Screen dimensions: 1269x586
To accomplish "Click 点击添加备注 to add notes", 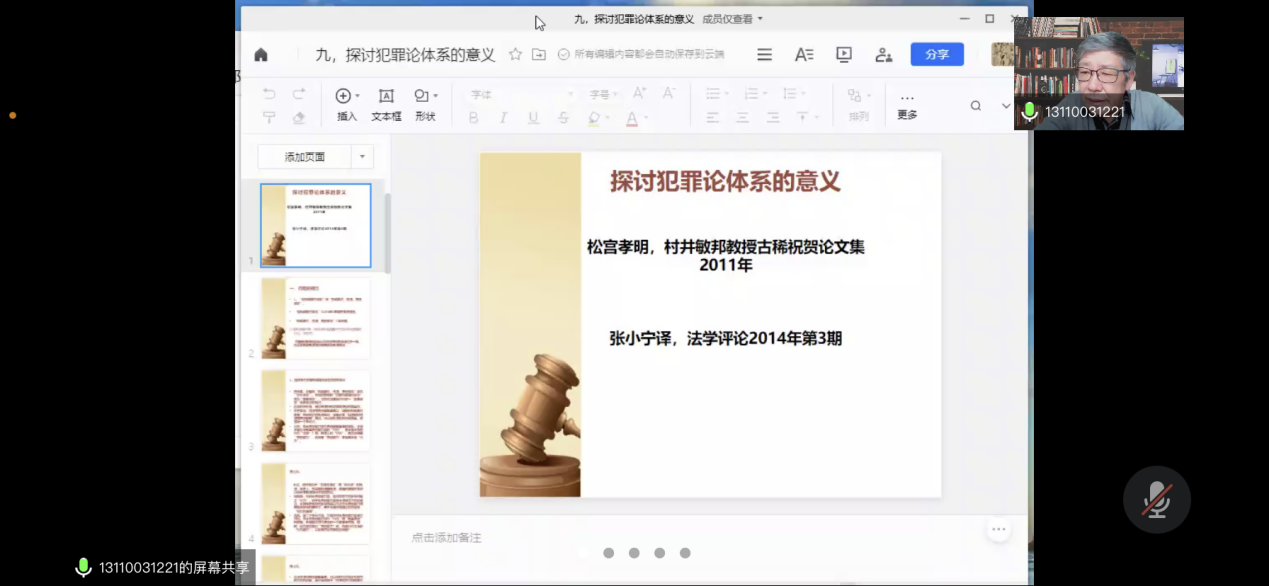I will pos(448,537).
